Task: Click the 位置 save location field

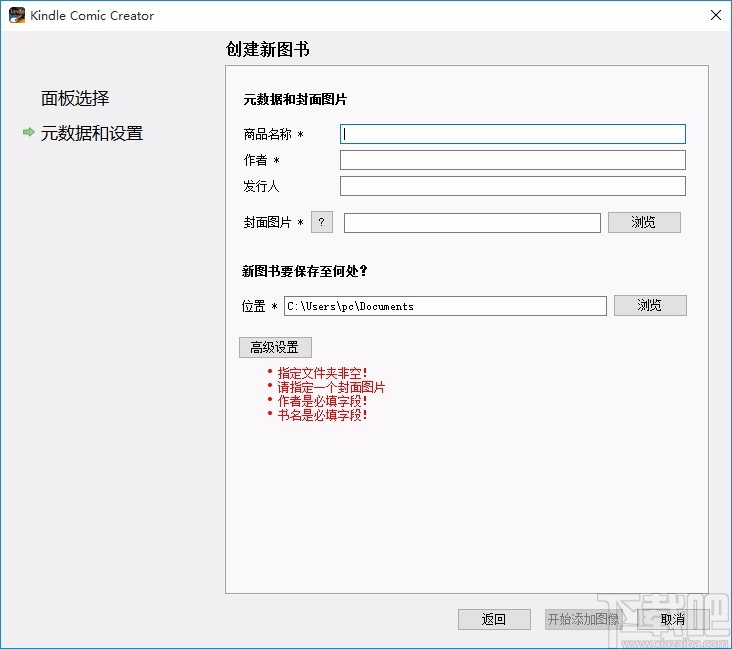Action: click(445, 306)
